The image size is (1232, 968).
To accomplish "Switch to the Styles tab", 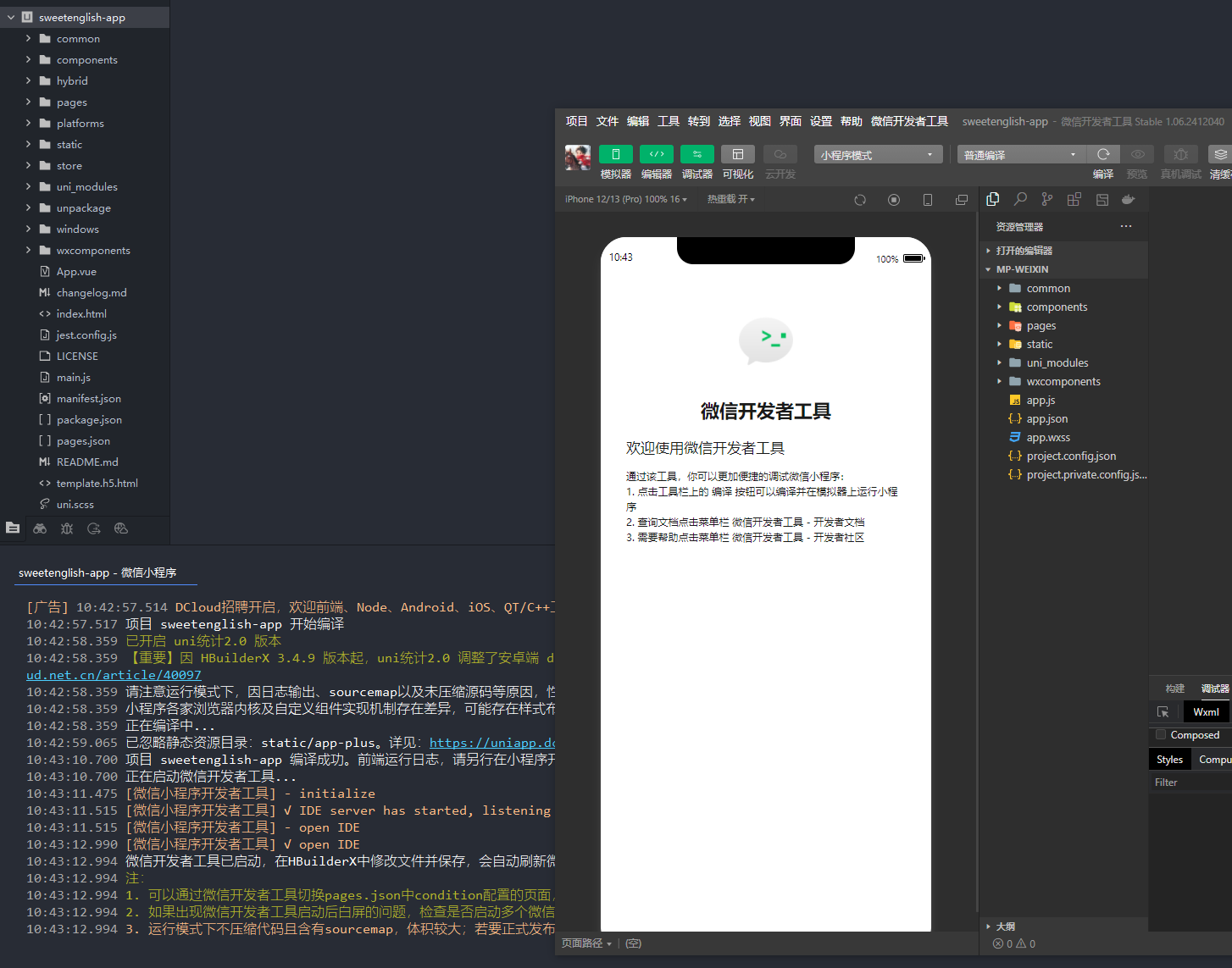I will coord(1169,760).
